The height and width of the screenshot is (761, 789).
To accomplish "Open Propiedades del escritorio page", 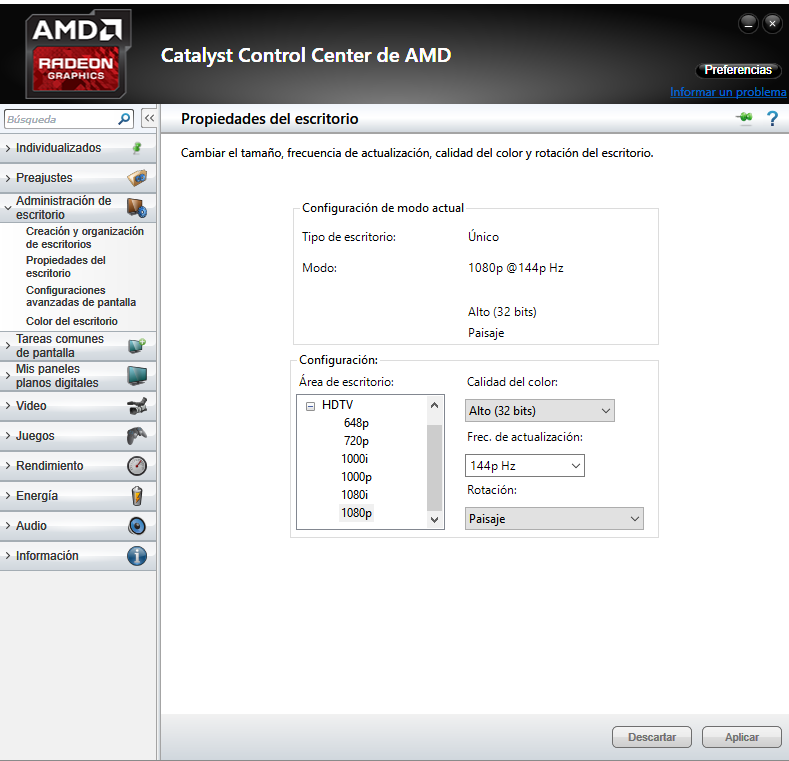I will tap(65, 267).
